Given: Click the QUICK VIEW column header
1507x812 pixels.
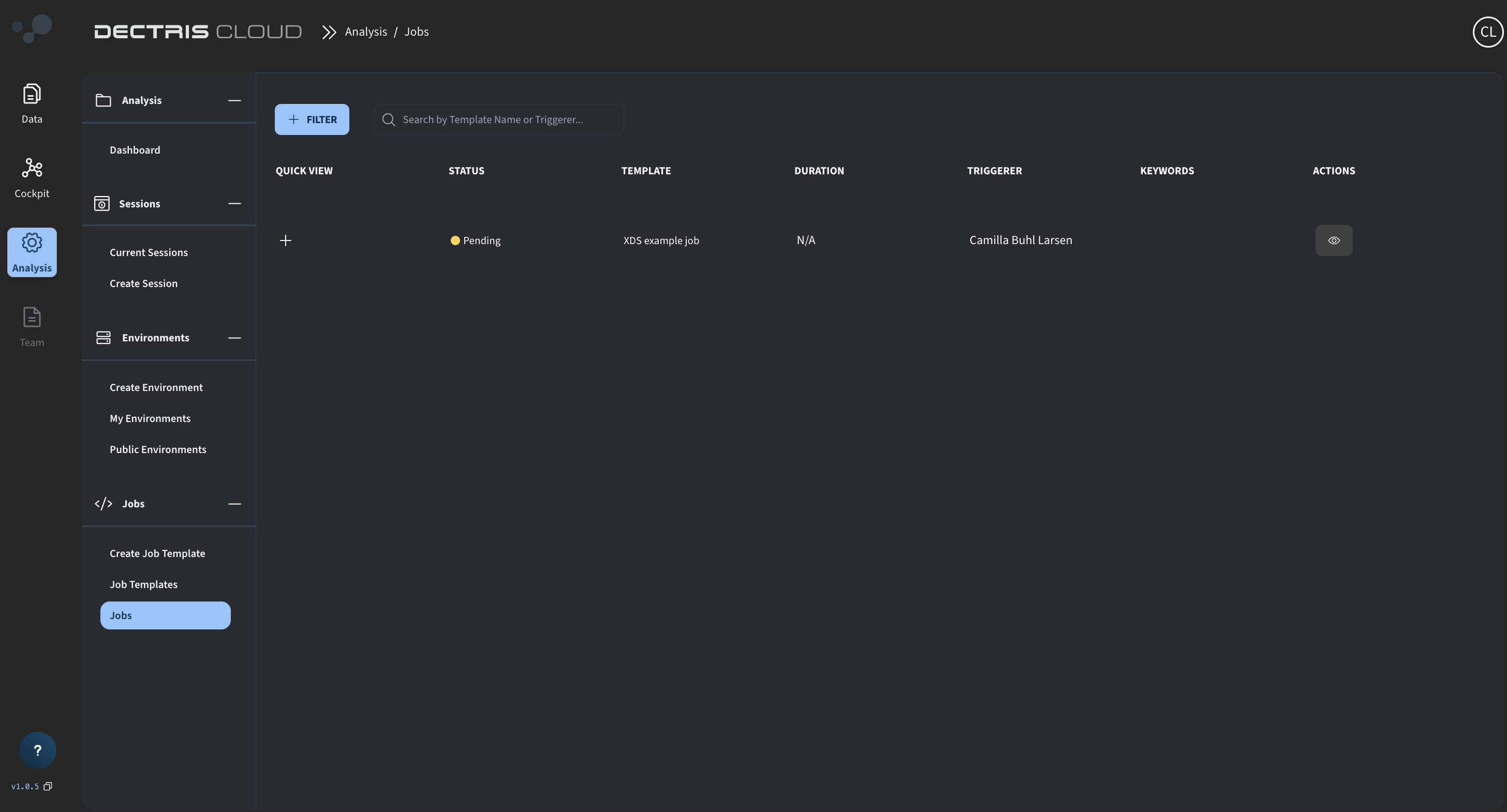Looking at the screenshot, I should 304,171.
